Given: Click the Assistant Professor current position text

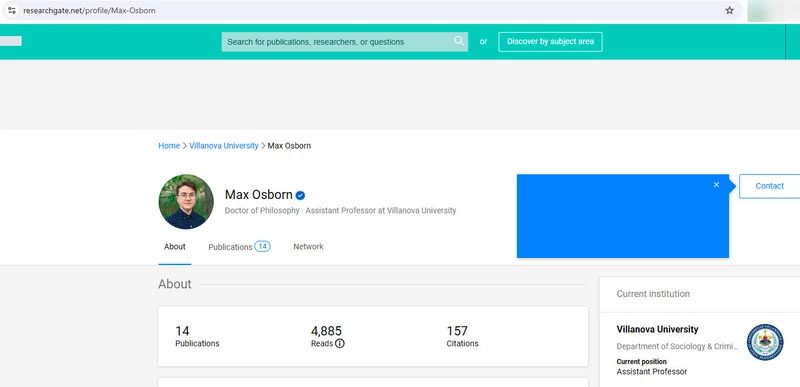Looking at the screenshot, I should (x=652, y=372).
